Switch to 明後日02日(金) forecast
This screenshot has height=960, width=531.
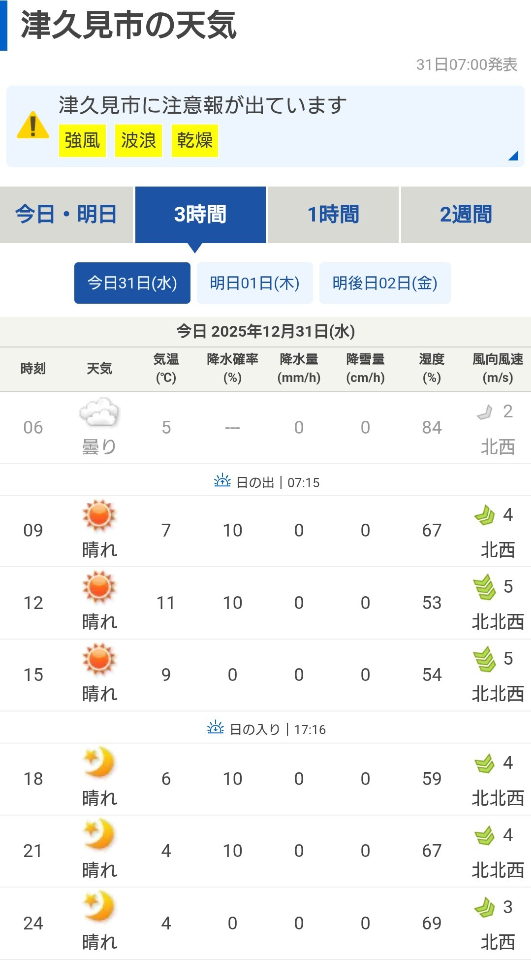(x=385, y=283)
